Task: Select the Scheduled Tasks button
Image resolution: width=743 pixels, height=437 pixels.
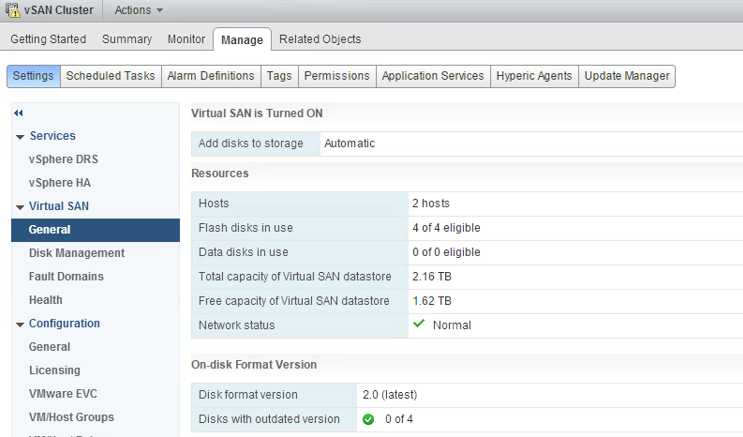Action: [x=110, y=76]
